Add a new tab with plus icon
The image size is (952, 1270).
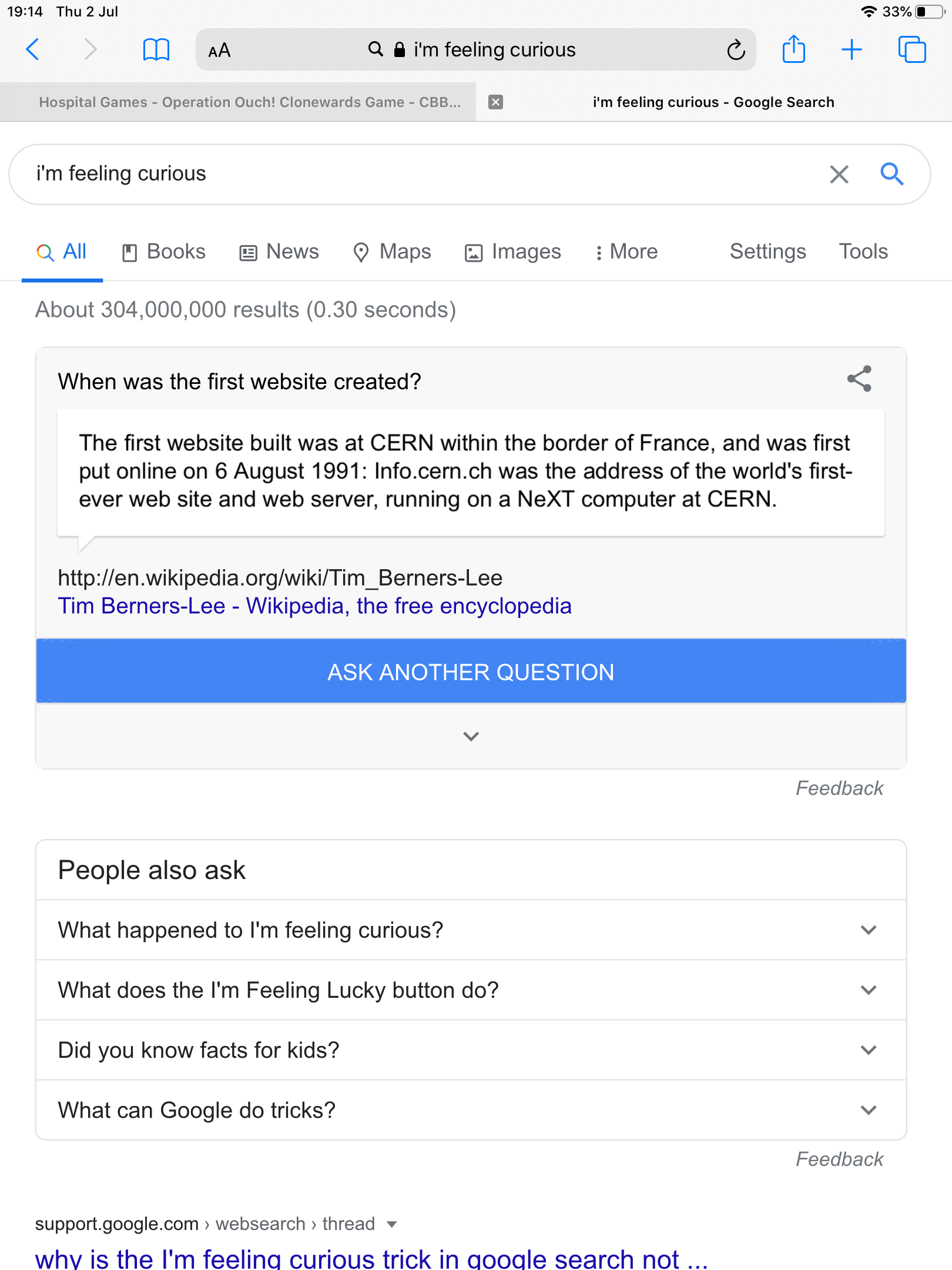[852, 49]
